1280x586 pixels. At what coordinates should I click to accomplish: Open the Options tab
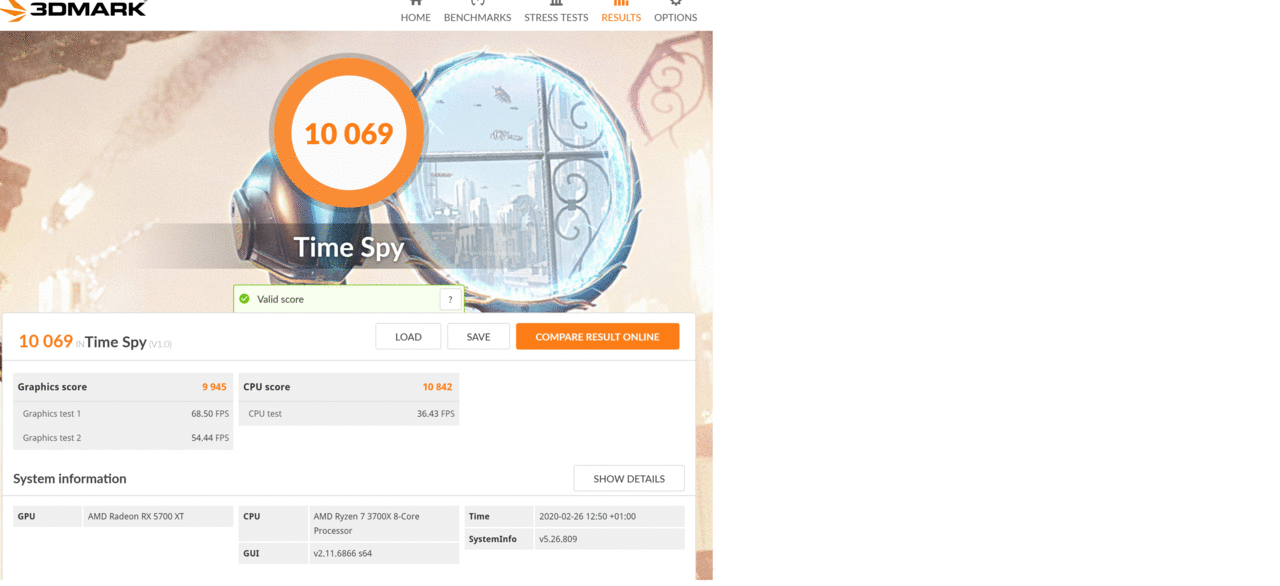pos(676,17)
